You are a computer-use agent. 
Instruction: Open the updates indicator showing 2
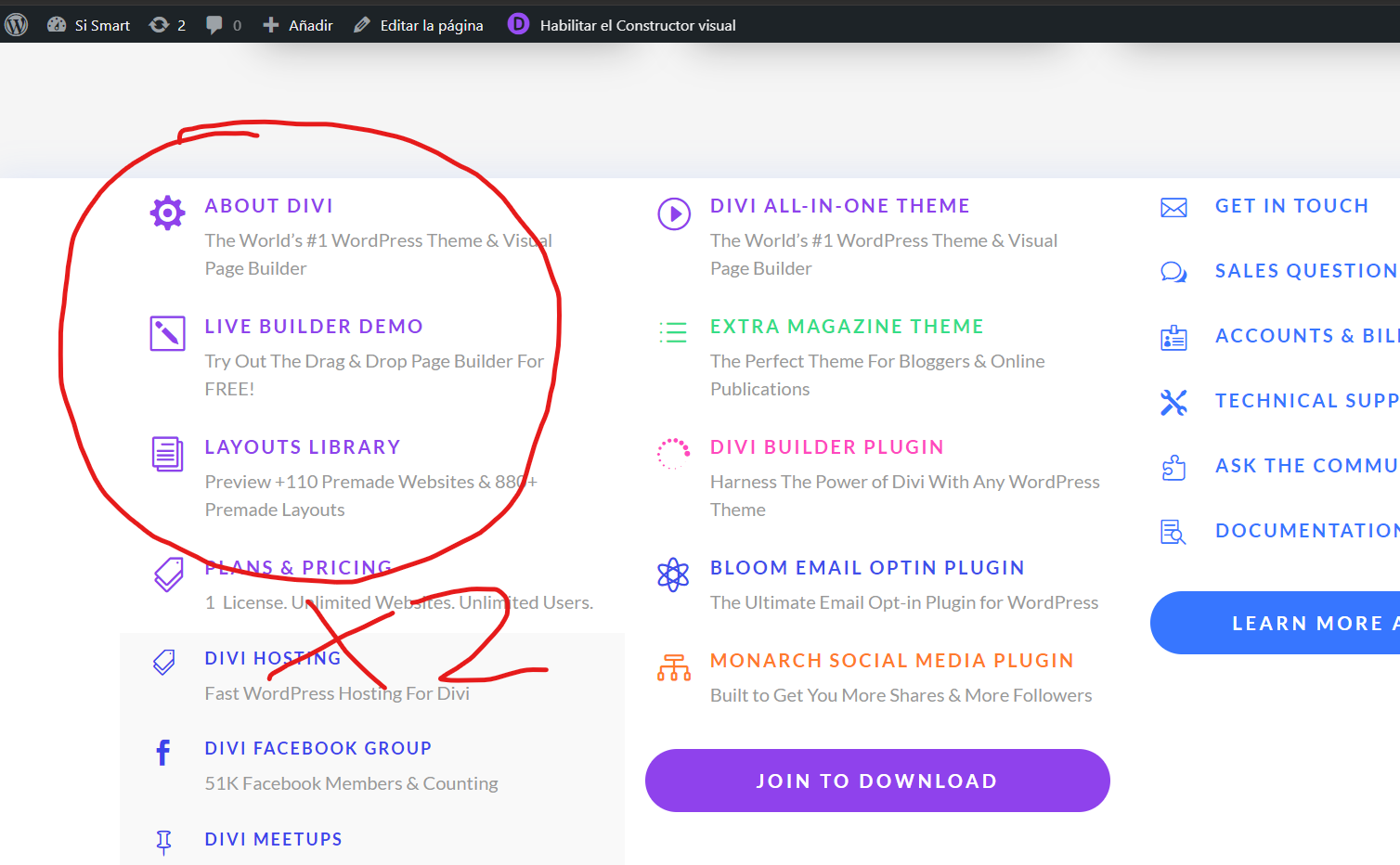168,25
